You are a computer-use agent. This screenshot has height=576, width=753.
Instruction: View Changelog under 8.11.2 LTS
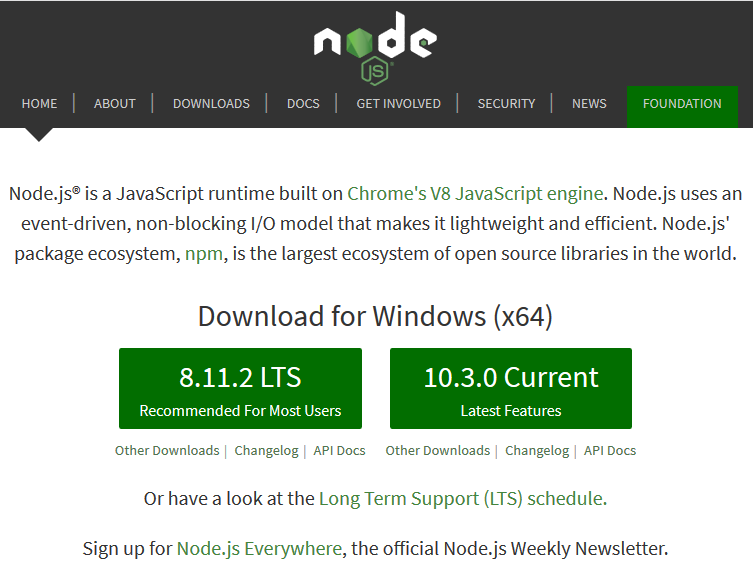tap(267, 451)
